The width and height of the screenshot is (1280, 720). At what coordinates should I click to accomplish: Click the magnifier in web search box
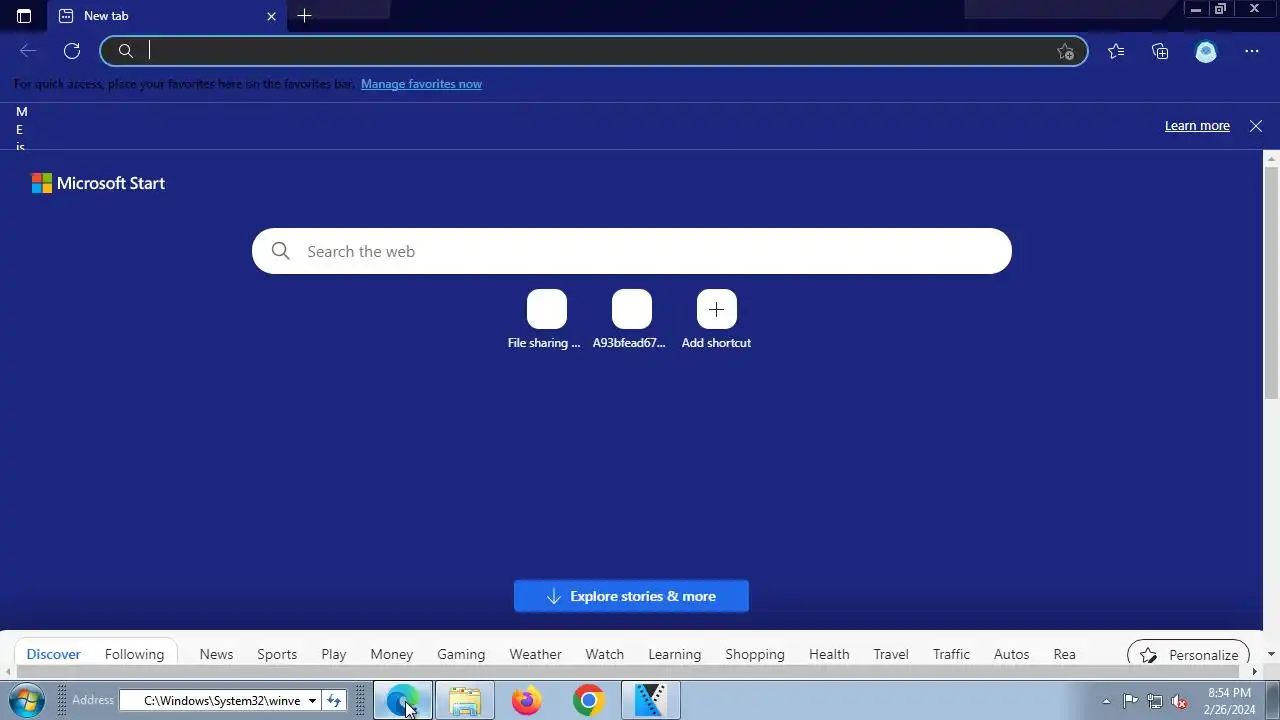(281, 251)
